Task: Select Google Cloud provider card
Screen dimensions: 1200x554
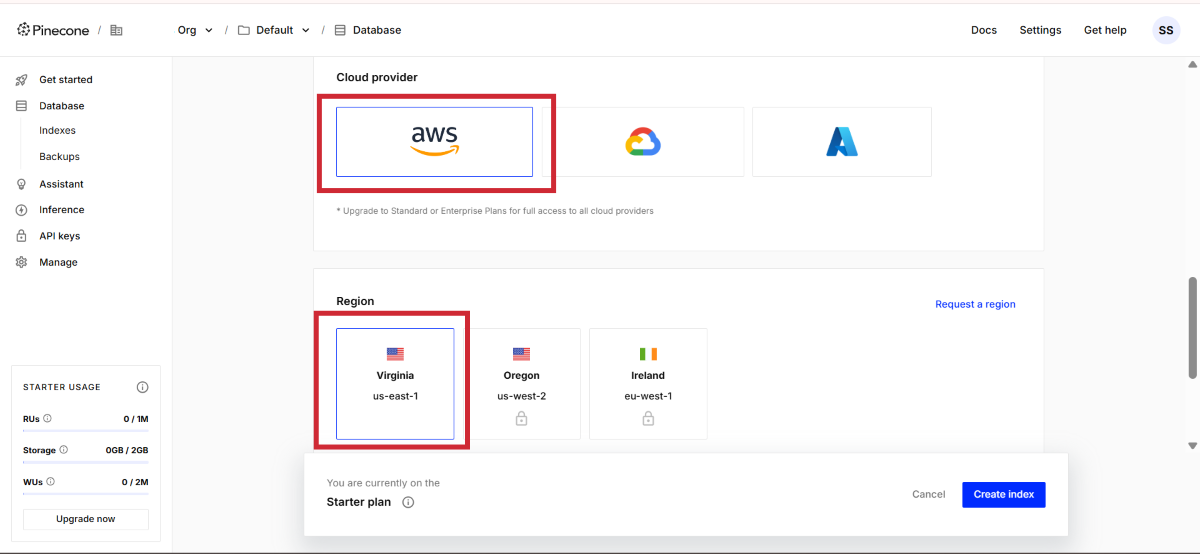Action: coord(643,142)
